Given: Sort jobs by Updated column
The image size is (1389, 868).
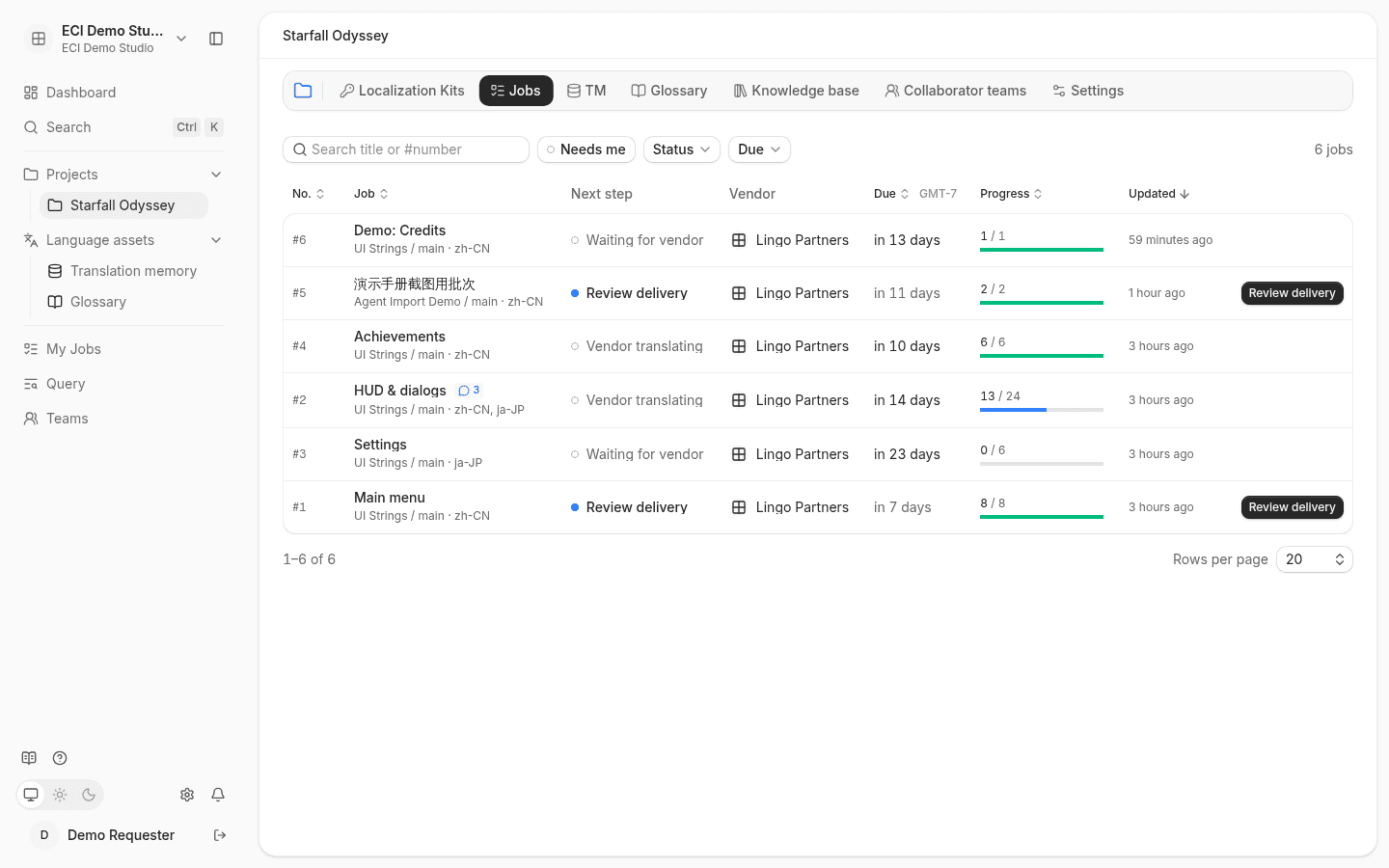Looking at the screenshot, I should click(x=1158, y=194).
